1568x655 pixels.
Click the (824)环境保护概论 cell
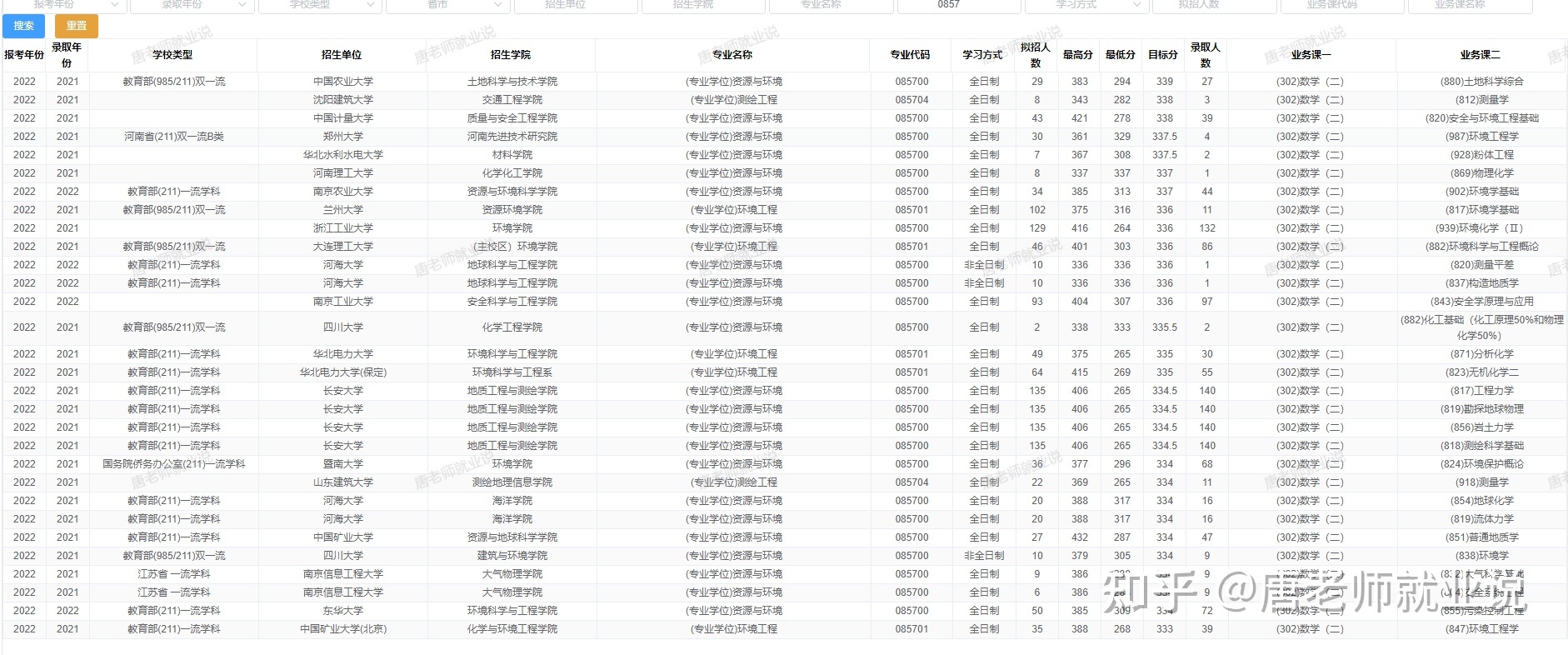point(1481,464)
